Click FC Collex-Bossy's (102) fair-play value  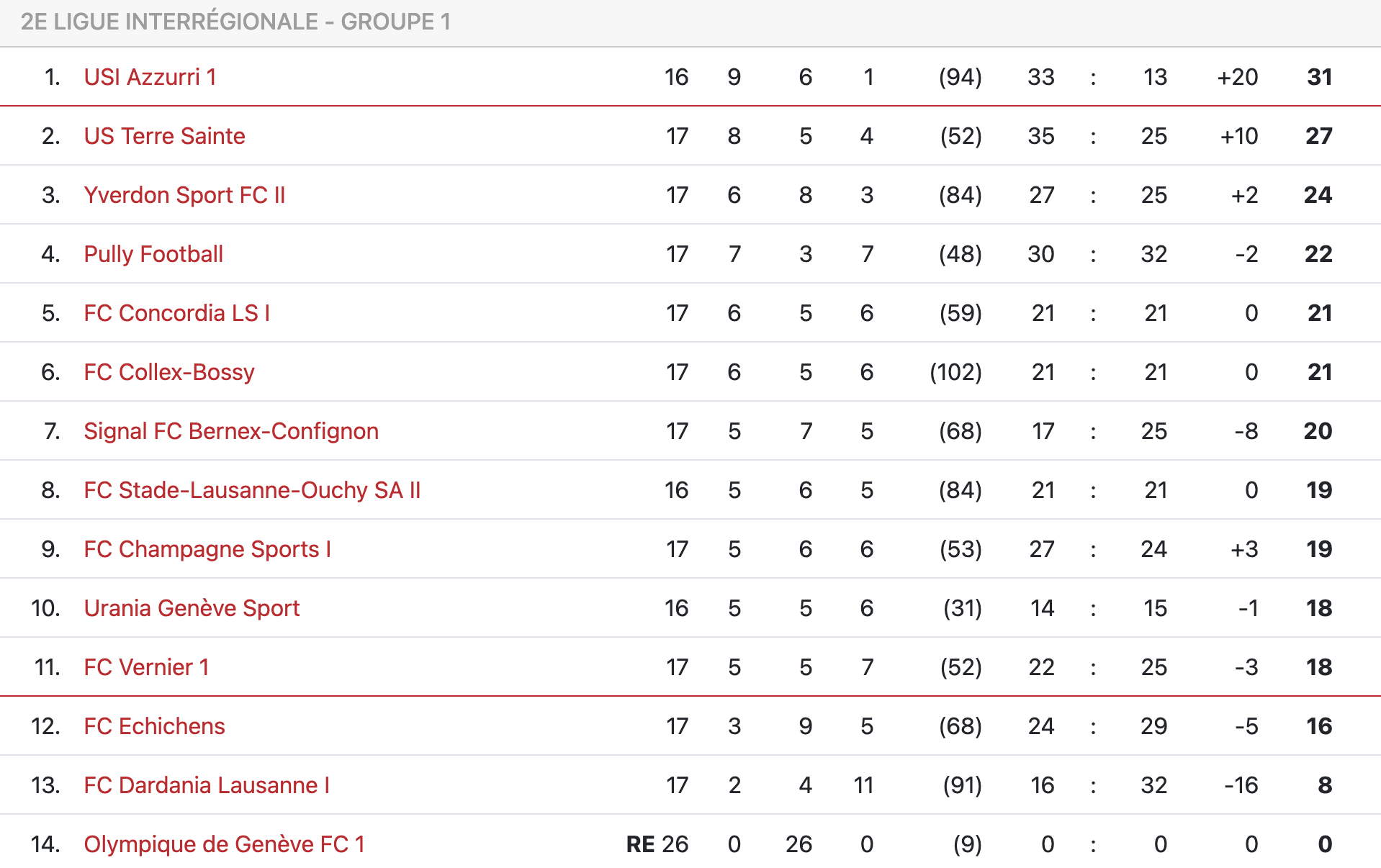click(x=955, y=372)
